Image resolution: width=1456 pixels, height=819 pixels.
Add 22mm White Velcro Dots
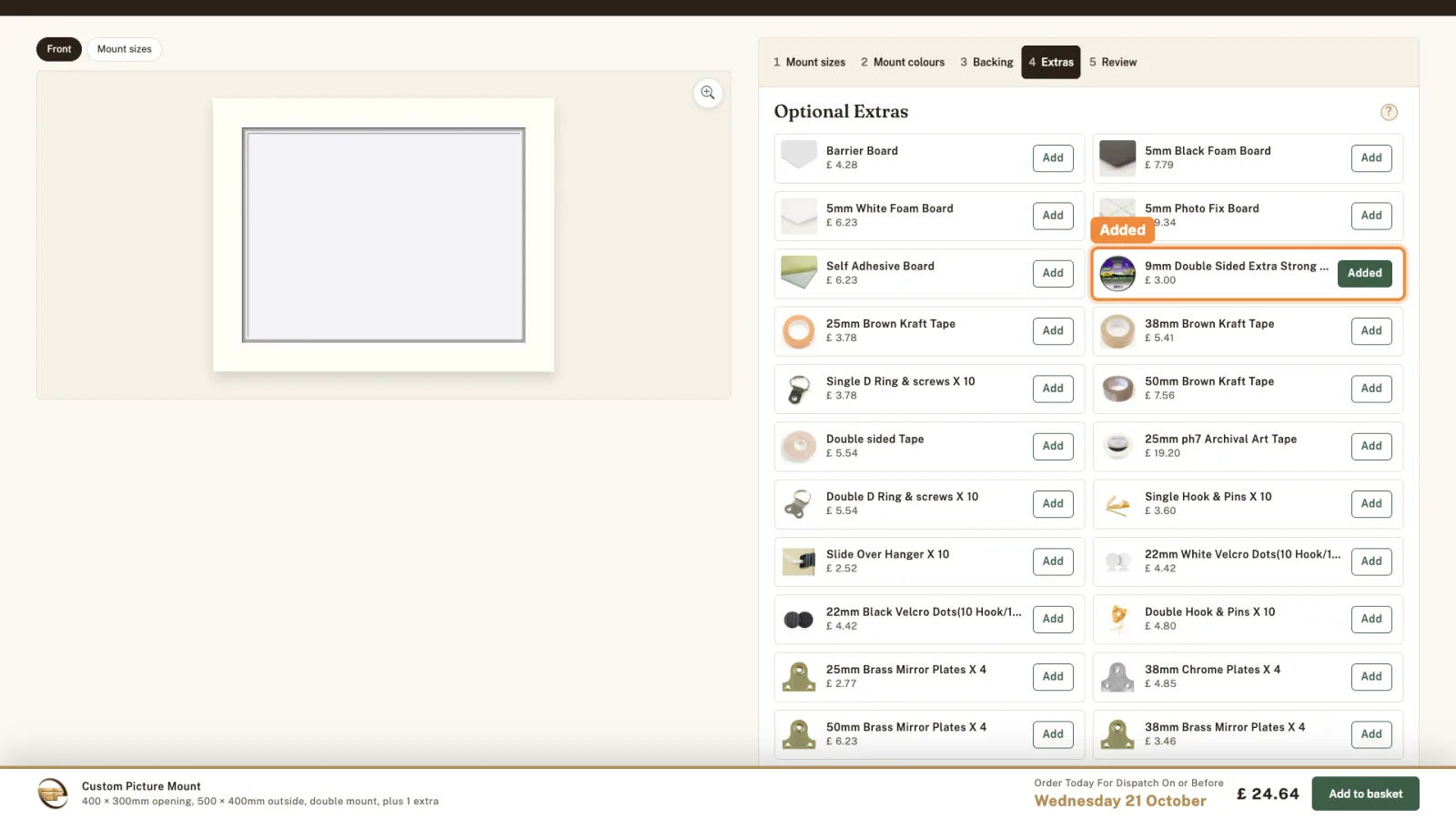click(x=1371, y=561)
